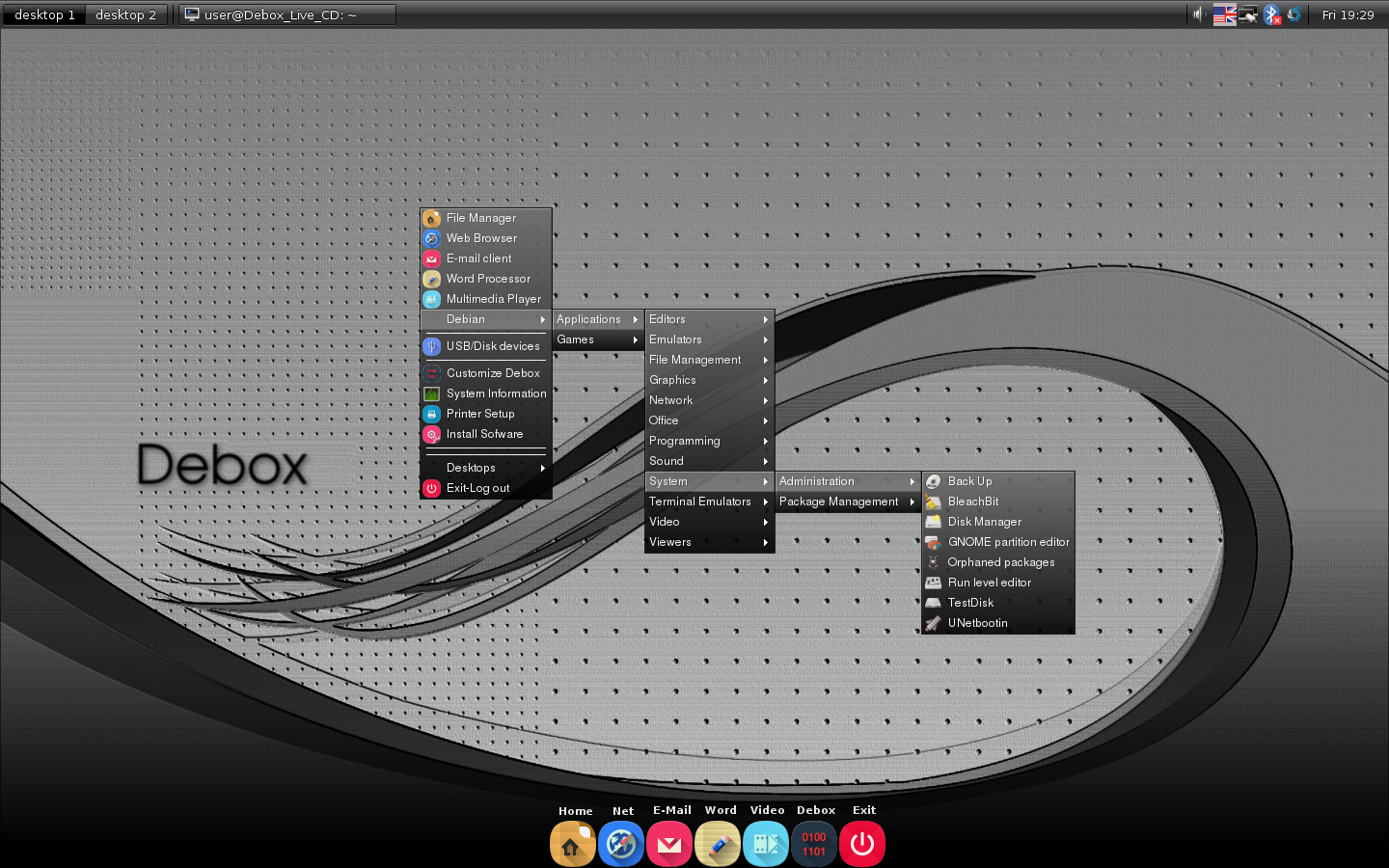The width and height of the screenshot is (1389, 868).
Task: Select Back Up from Administration menu
Action: 997,481
